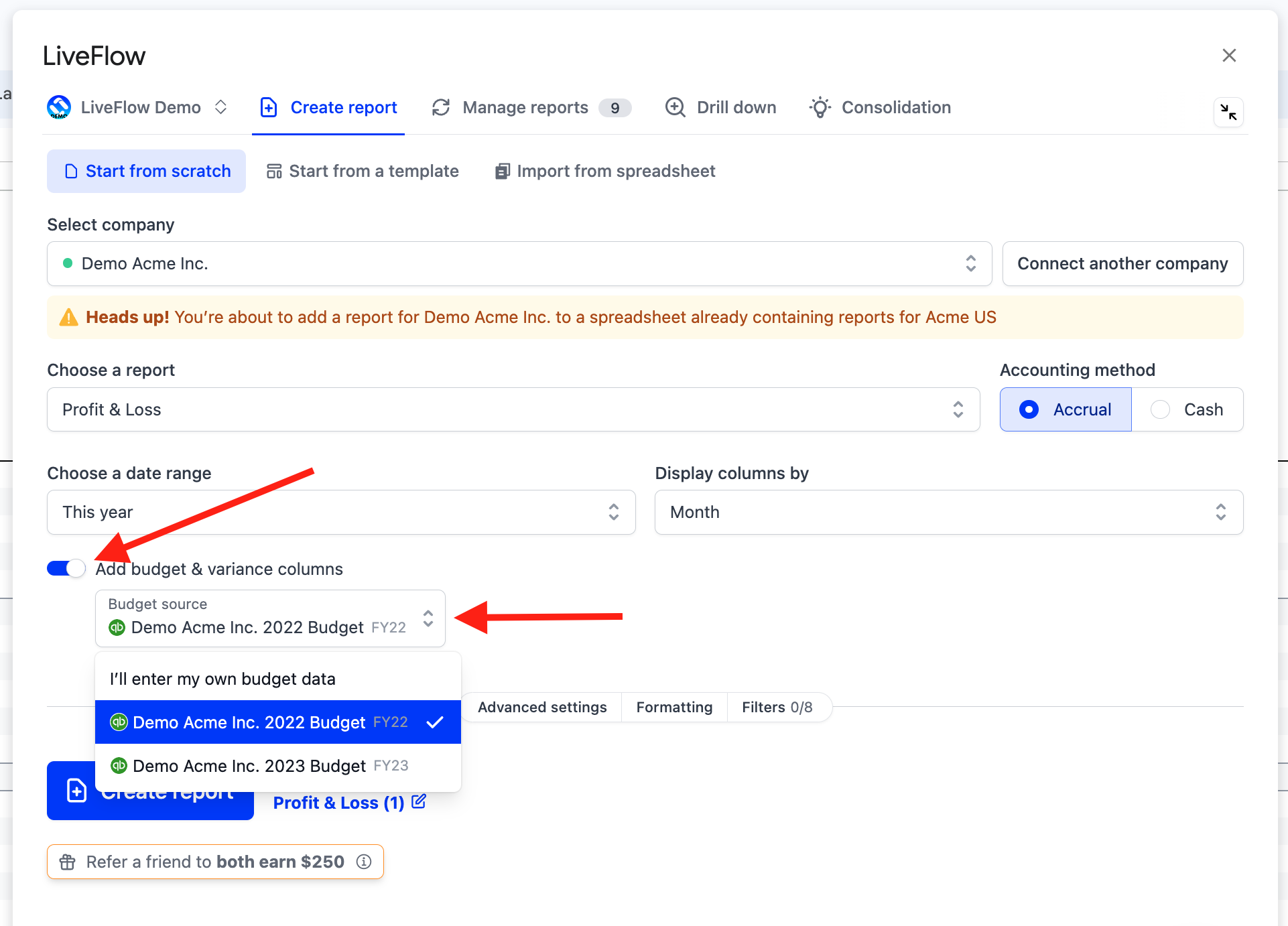This screenshot has width=1288, height=926.
Task: Click the Start from a template icon
Action: point(274,172)
